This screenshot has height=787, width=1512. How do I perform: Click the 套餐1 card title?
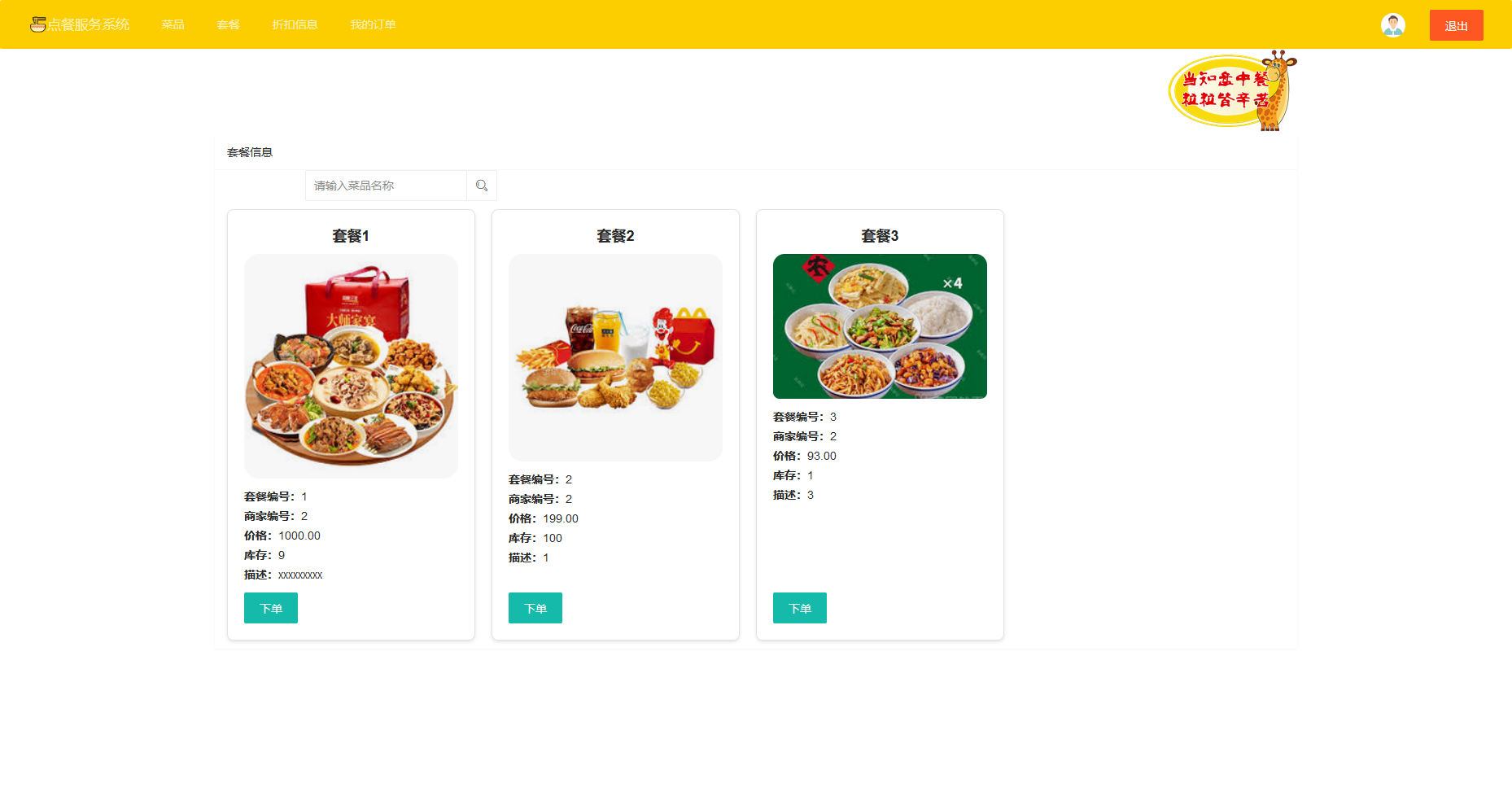[351, 236]
